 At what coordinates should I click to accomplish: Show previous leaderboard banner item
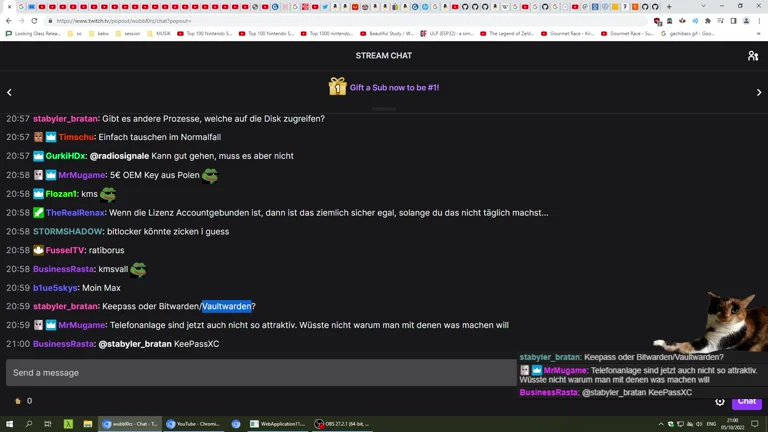pyautogui.click(x=9, y=92)
